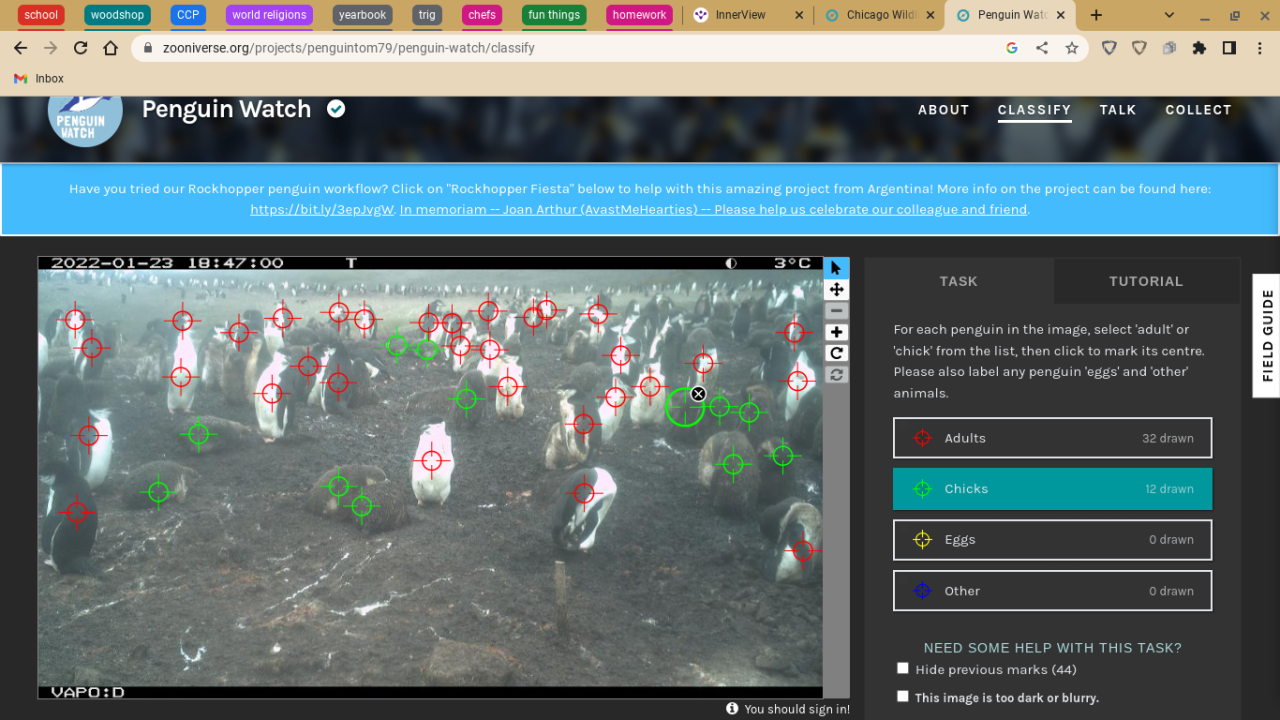Open the FIELD GUIDE side tab

(x=1267, y=336)
